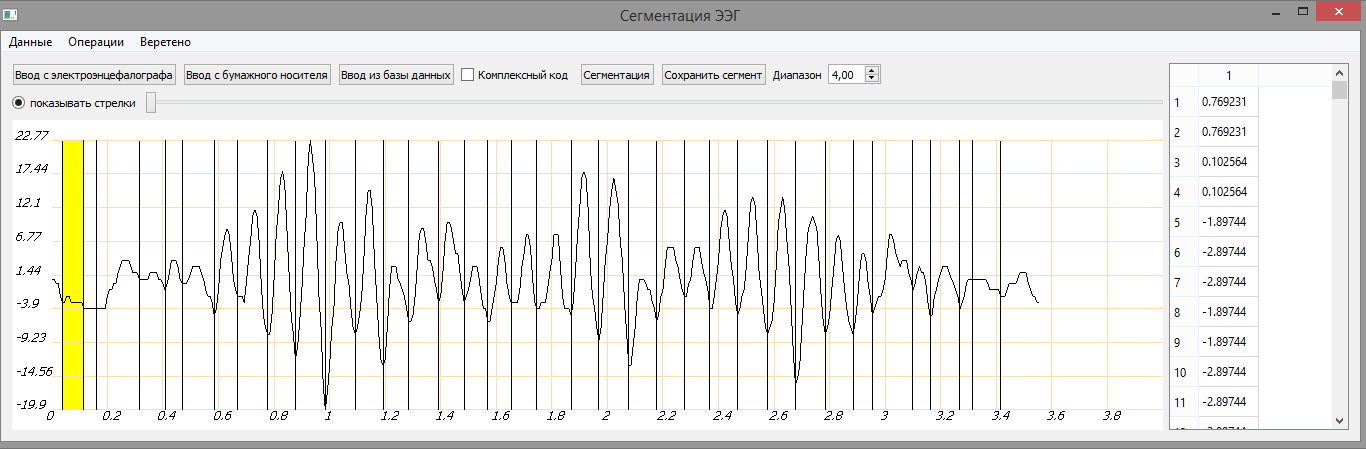Choose the Ввод из базы данных button
The width and height of the screenshot is (1366, 449).
[x=396, y=75]
